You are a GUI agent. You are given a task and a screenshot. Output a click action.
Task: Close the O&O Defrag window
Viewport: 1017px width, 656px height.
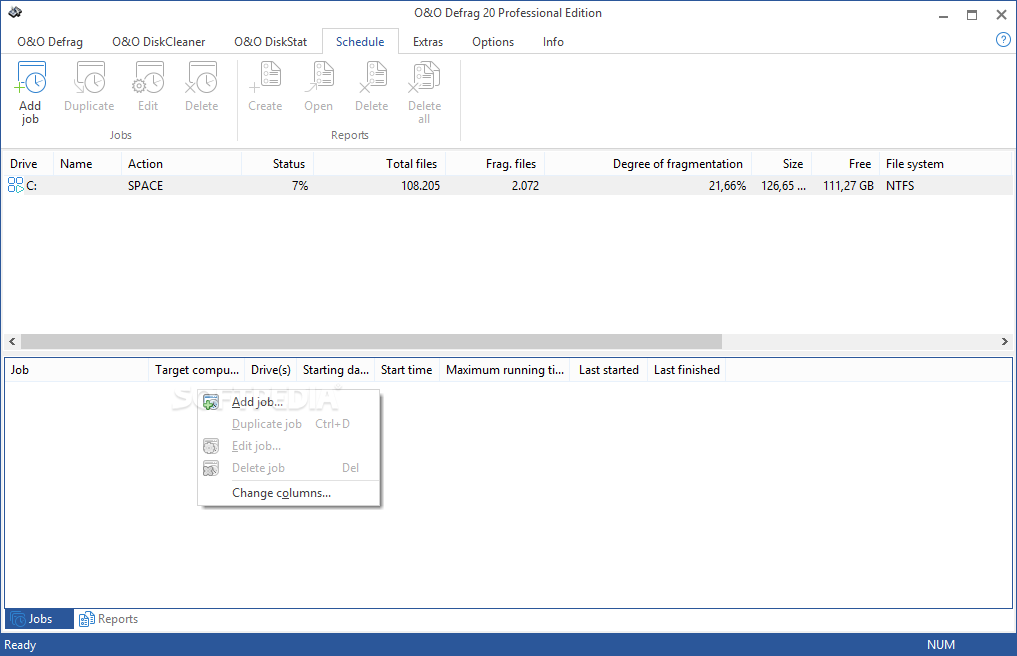tap(1001, 15)
